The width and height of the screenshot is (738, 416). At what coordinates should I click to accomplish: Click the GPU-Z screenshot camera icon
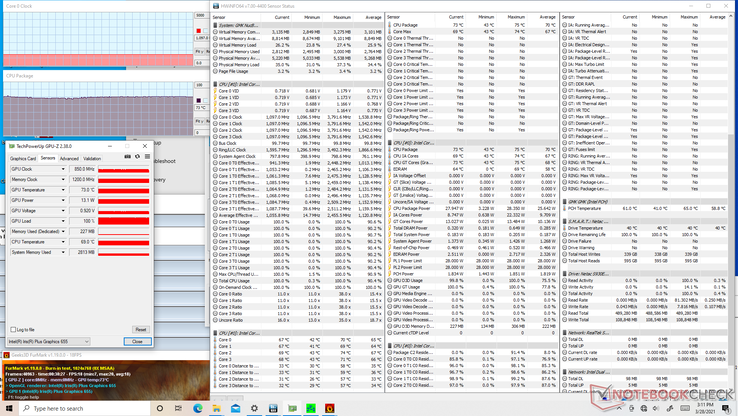click(128, 157)
